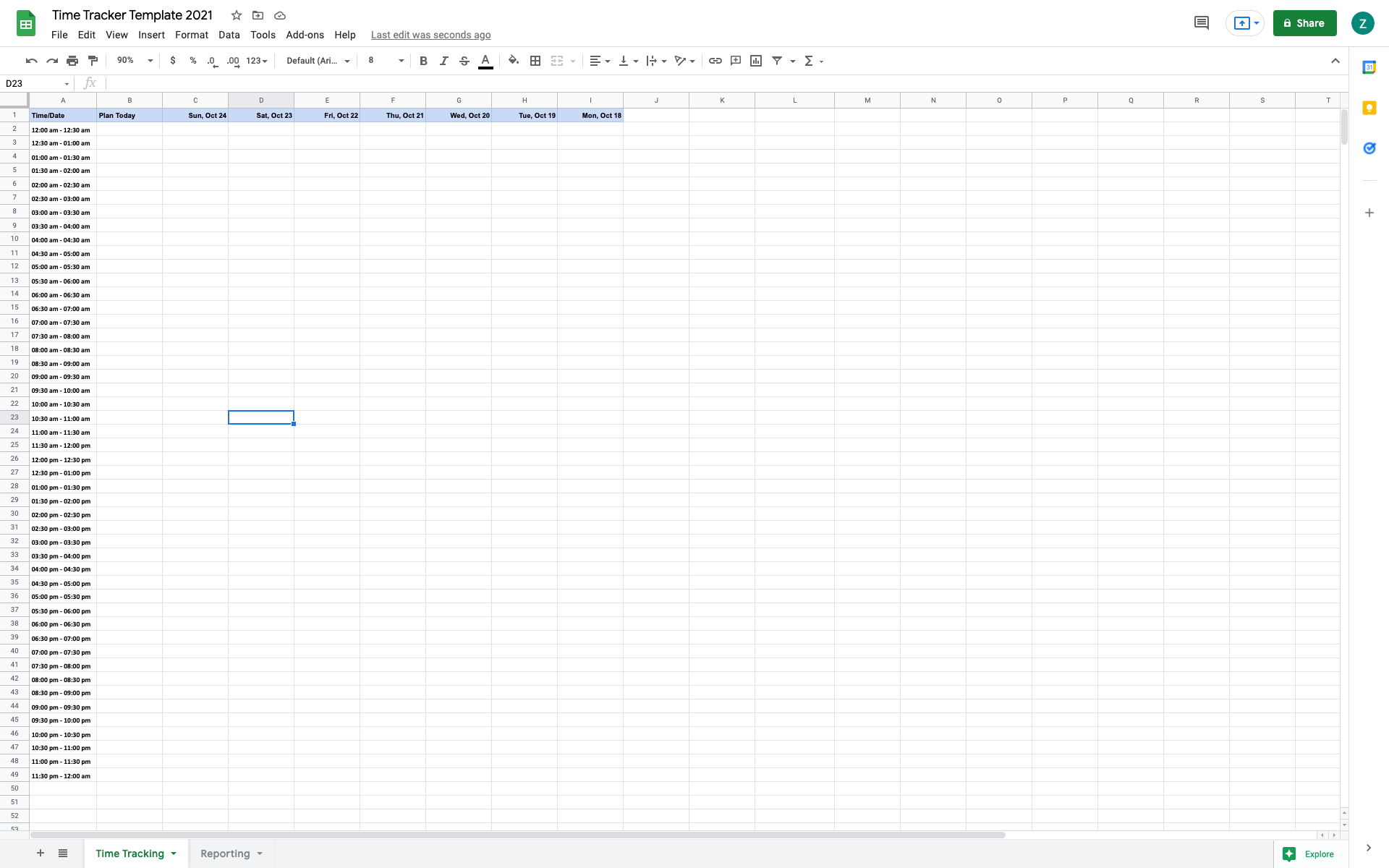Toggle bold formatting
This screenshot has height=868, width=1389.
424,61
